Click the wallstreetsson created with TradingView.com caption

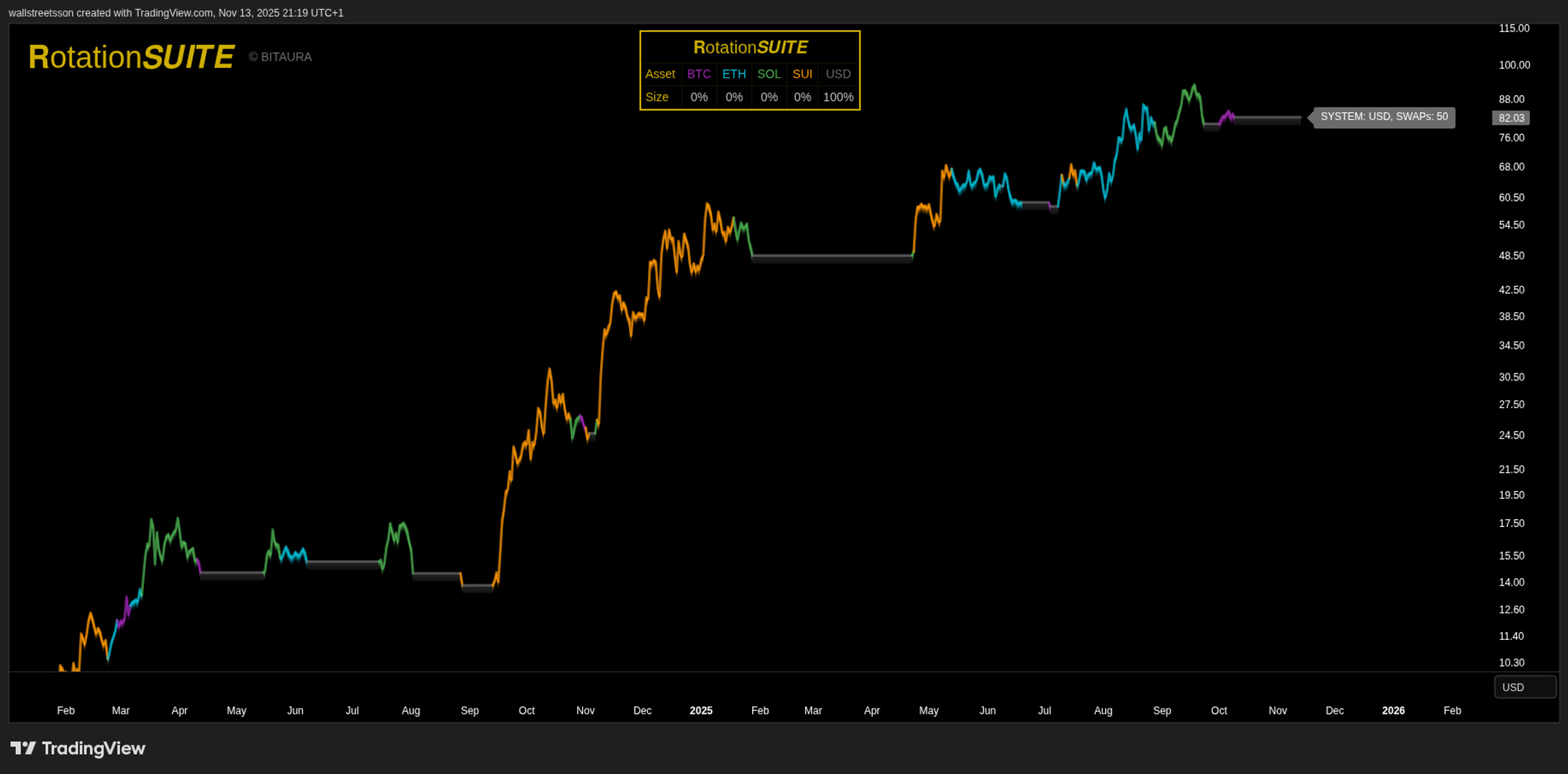coord(176,13)
